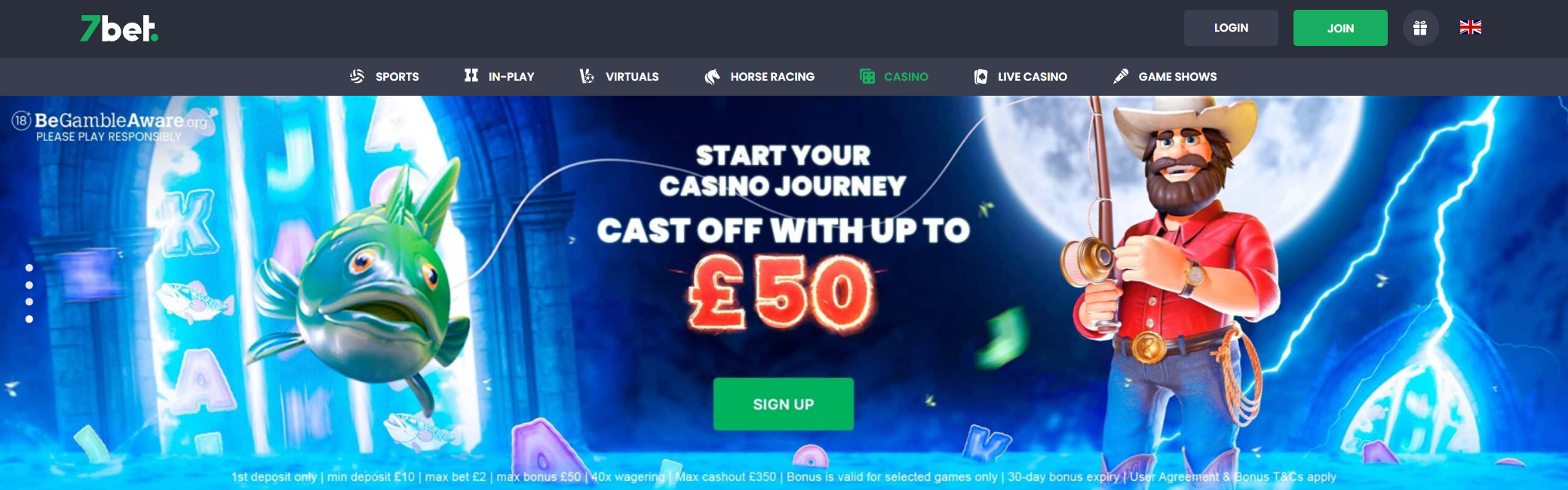Select the first carousel slide dot

[29, 268]
